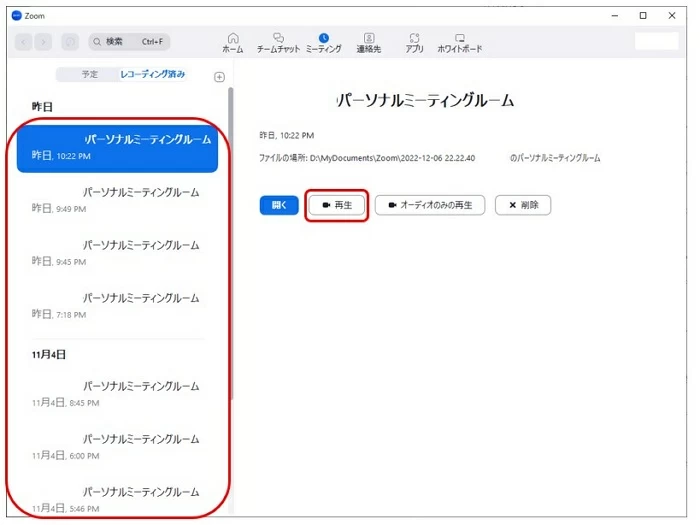
Task: Click the blue 開く button
Action: pyautogui.click(x=279, y=205)
